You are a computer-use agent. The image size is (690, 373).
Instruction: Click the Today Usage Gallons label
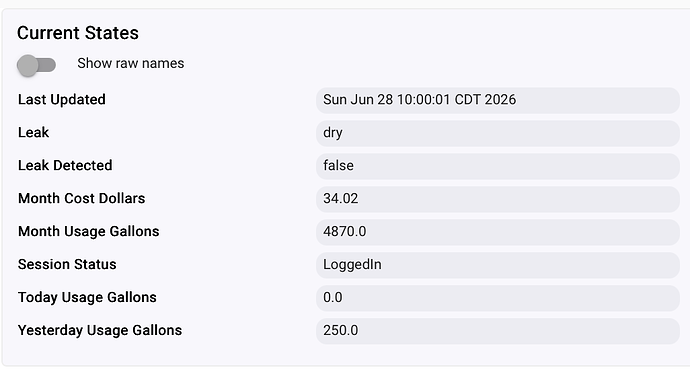(87, 298)
